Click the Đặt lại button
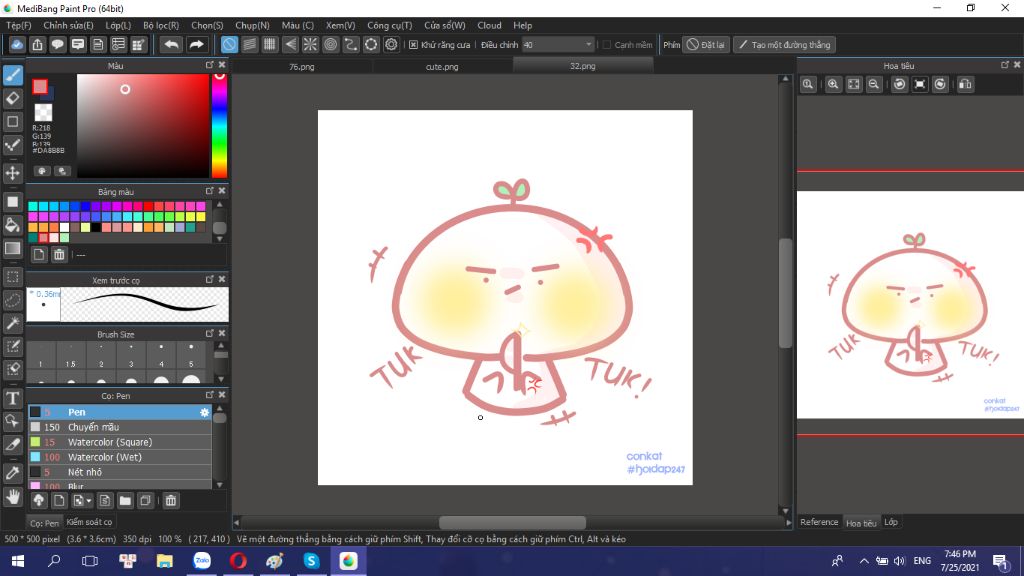Image resolution: width=1024 pixels, height=576 pixels. point(706,44)
